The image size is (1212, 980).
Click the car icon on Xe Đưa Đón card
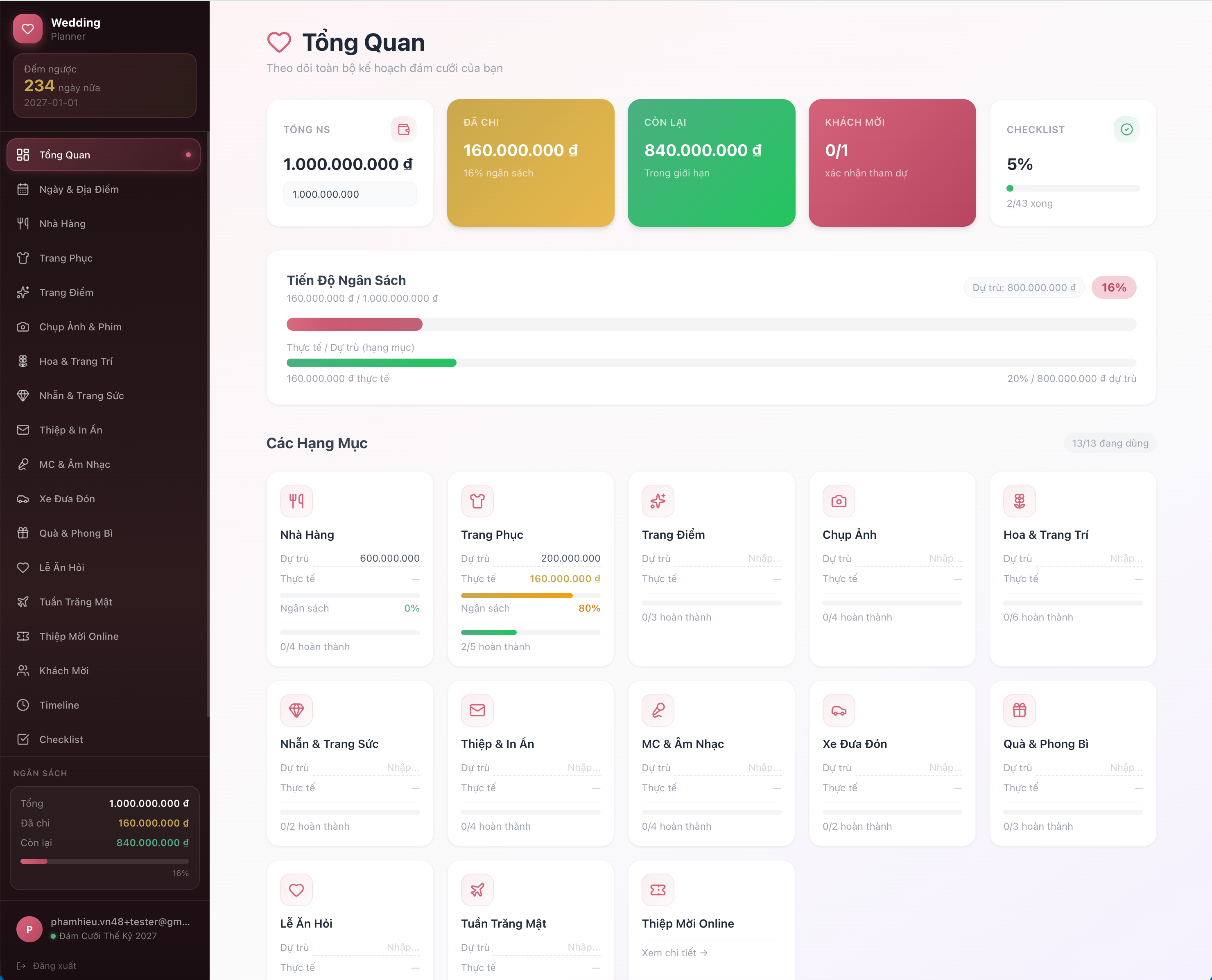coord(839,710)
